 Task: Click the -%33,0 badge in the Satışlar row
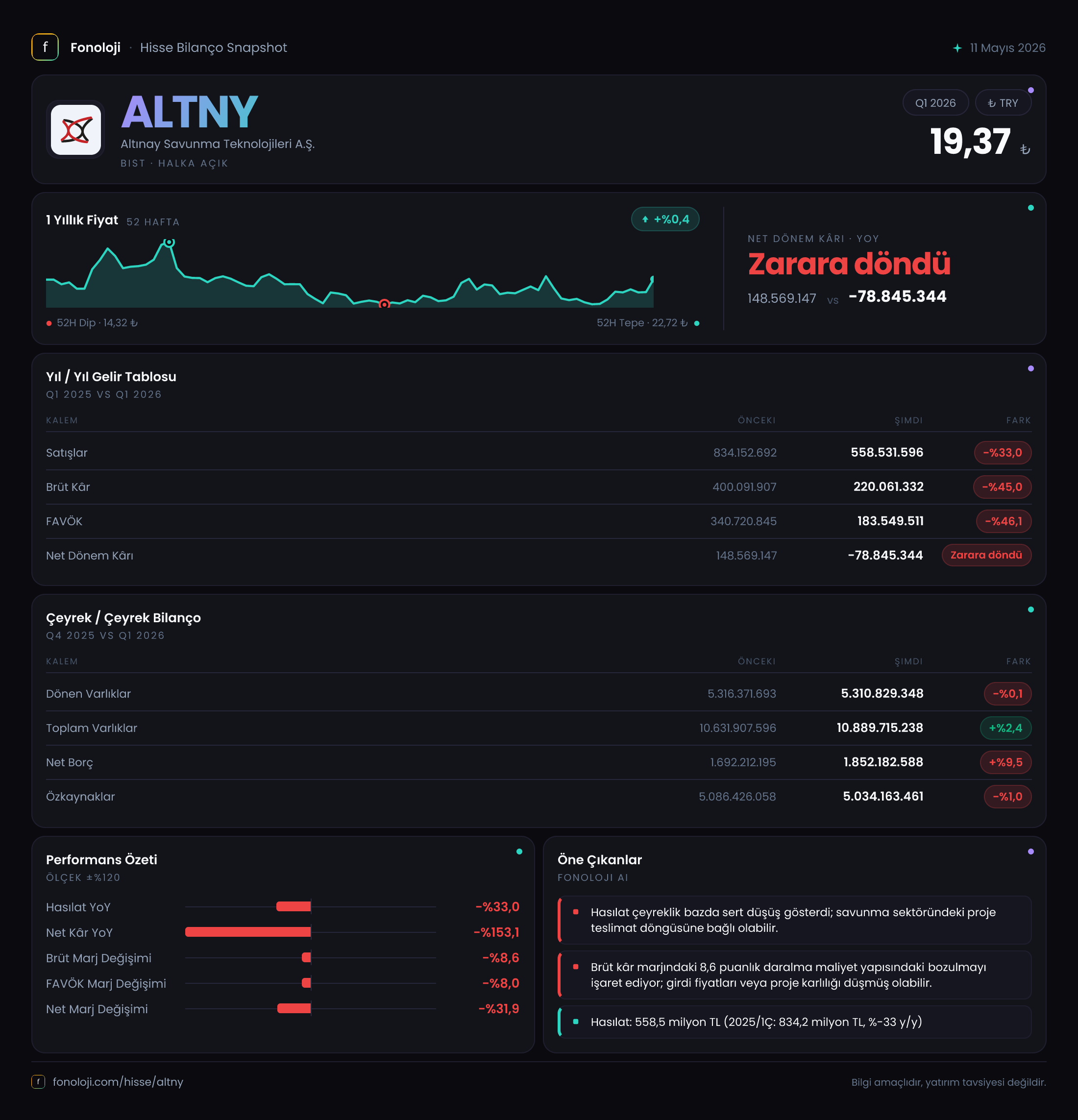[x=1003, y=453]
